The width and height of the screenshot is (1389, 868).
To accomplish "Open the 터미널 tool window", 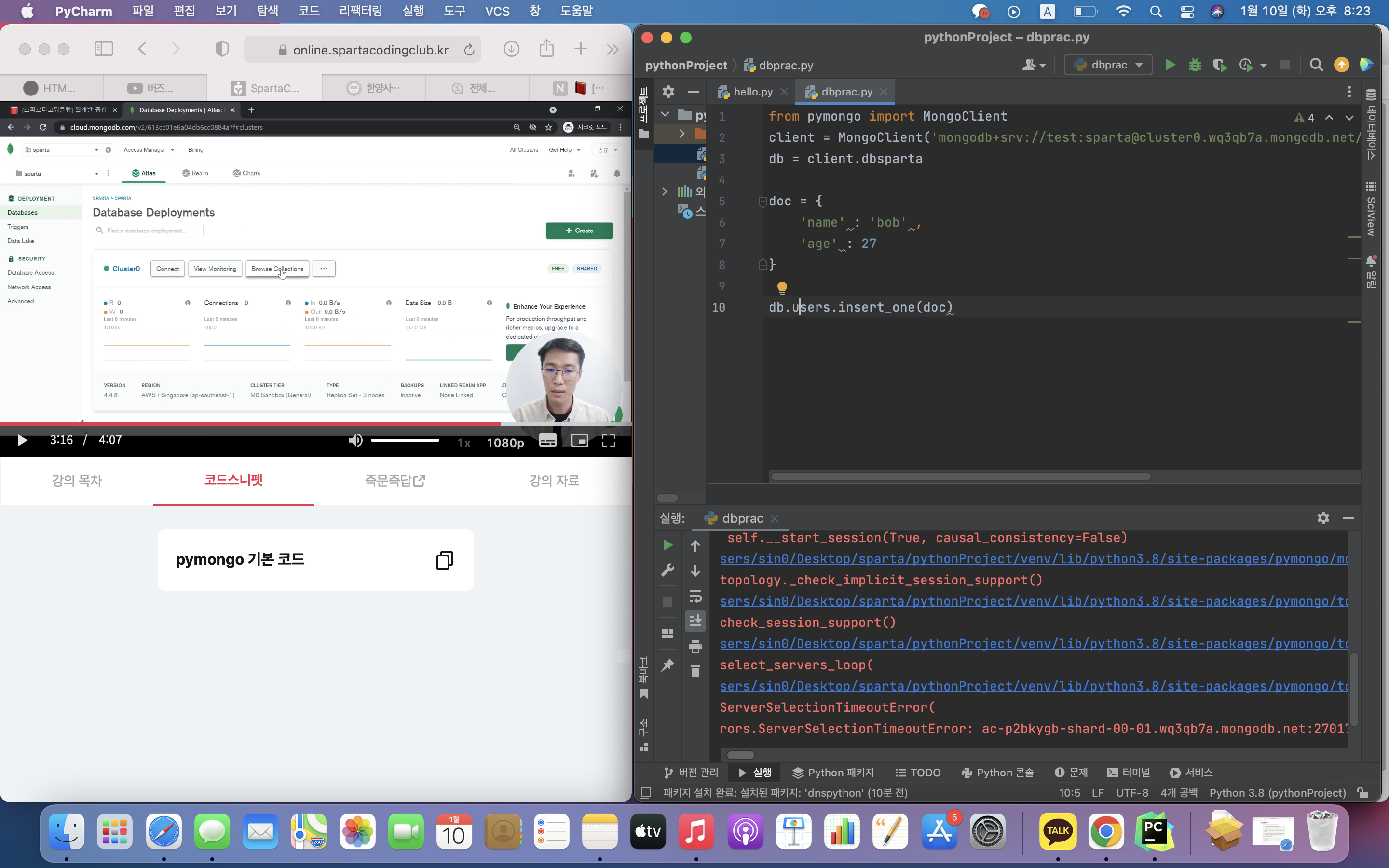I will (x=1129, y=772).
